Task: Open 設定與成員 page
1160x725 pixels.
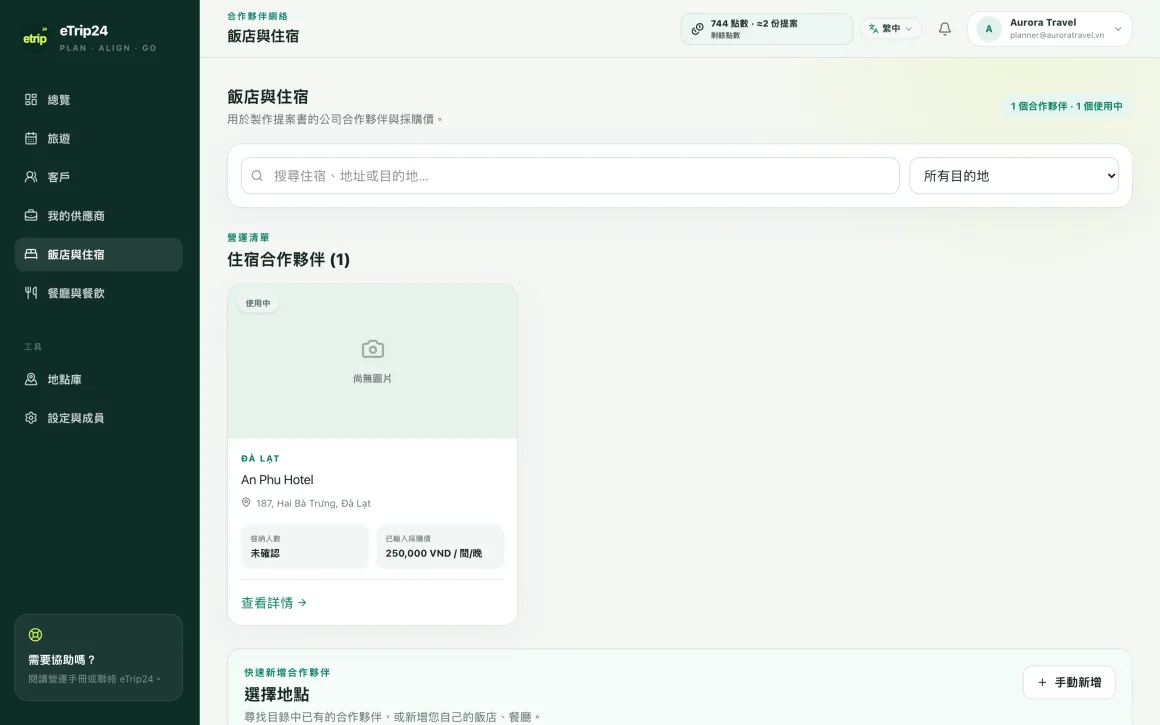Action: point(98,417)
